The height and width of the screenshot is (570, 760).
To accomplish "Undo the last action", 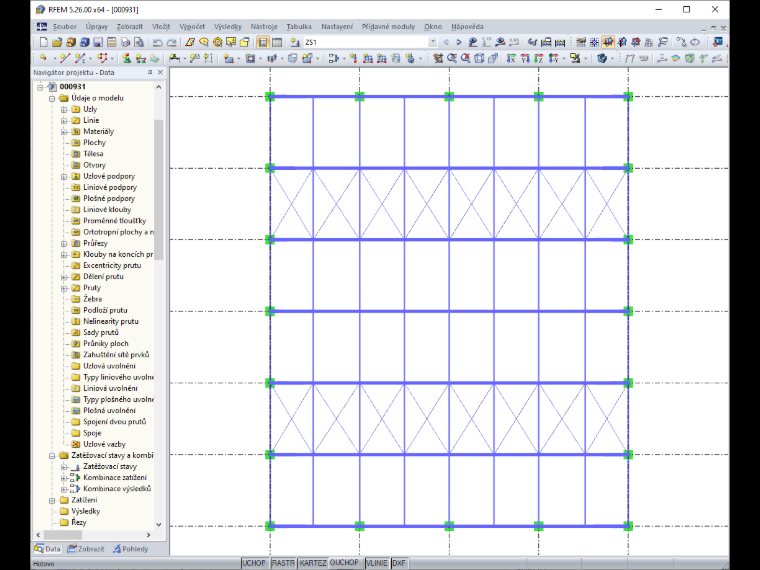I will 158,42.
